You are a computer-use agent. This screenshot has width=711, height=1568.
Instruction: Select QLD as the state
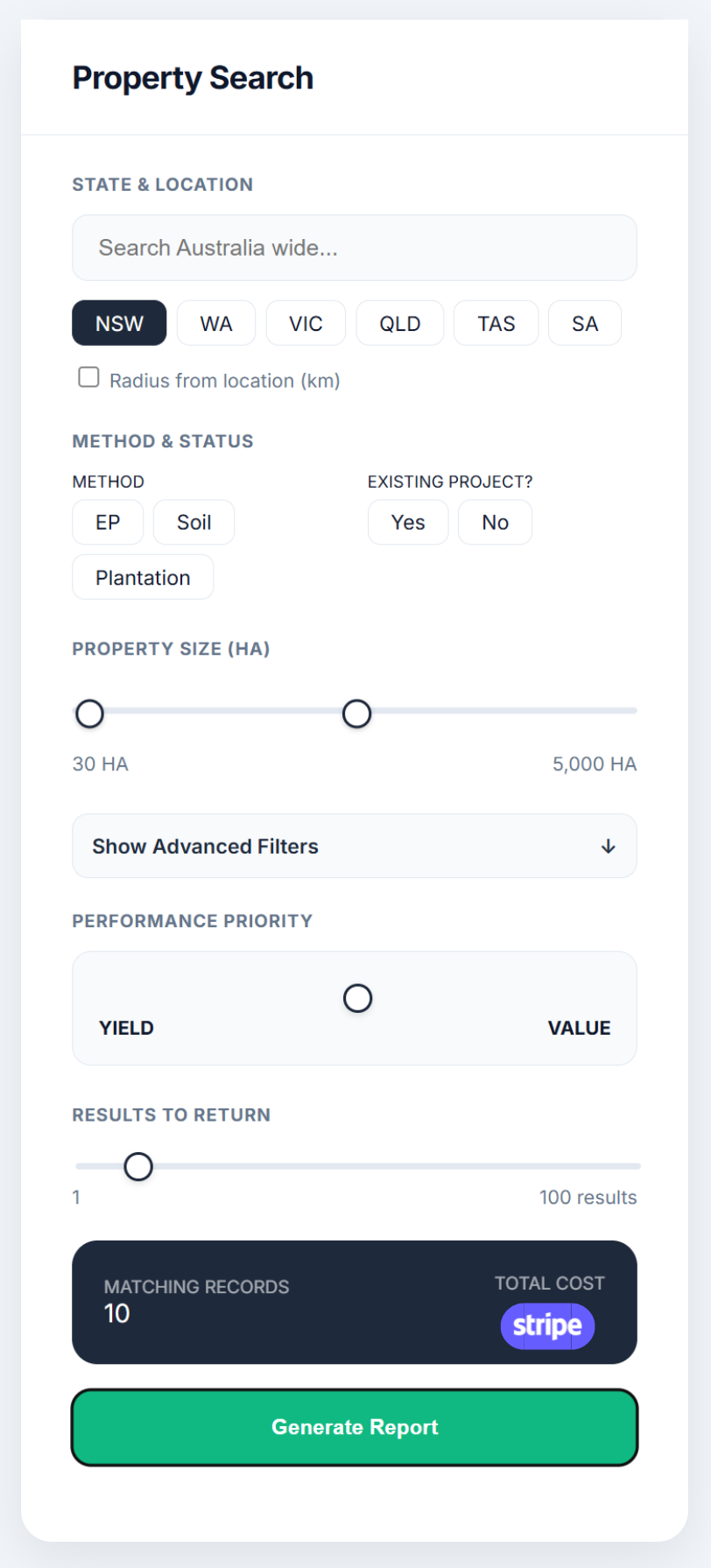click(x=399, y=324)
